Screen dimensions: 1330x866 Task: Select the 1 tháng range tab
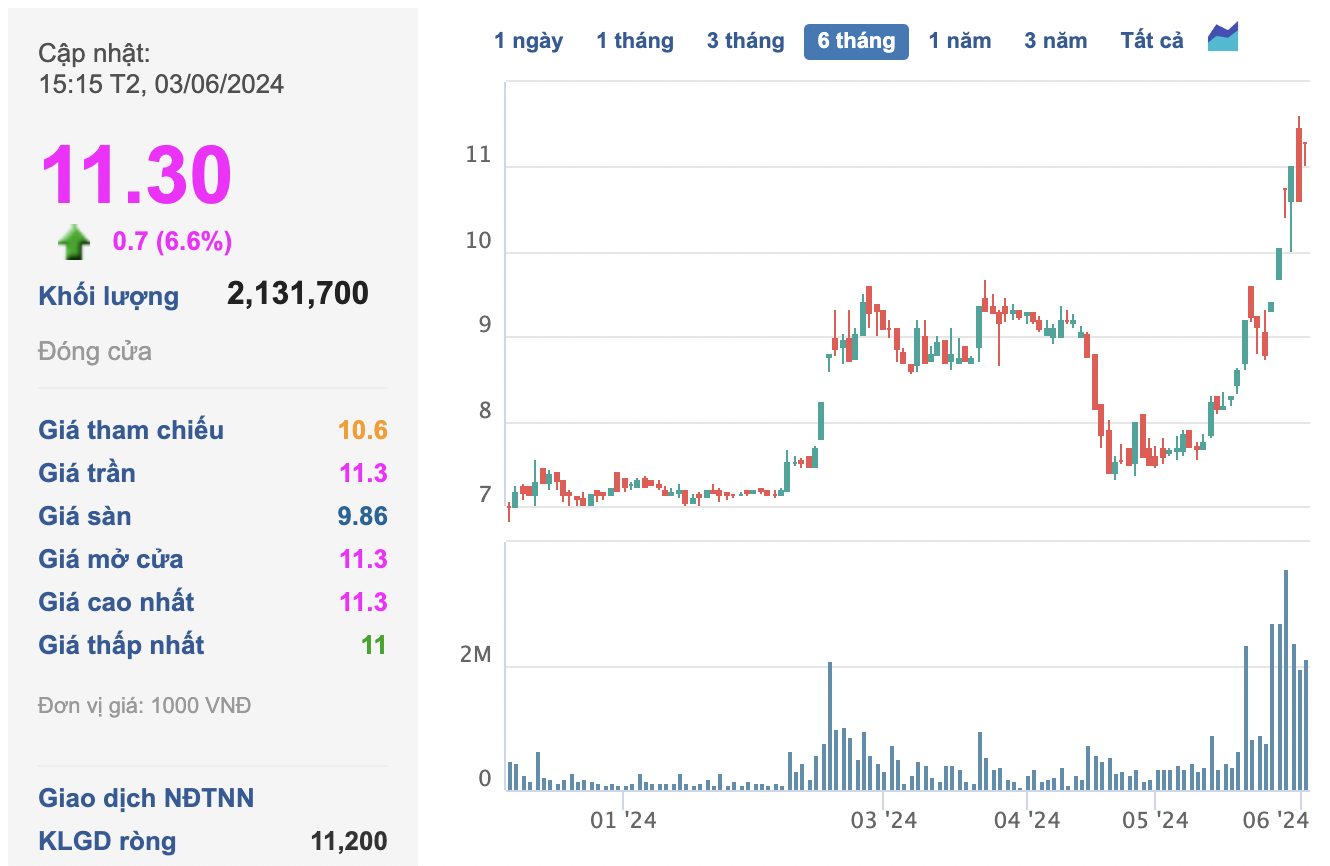click(635, 41)
